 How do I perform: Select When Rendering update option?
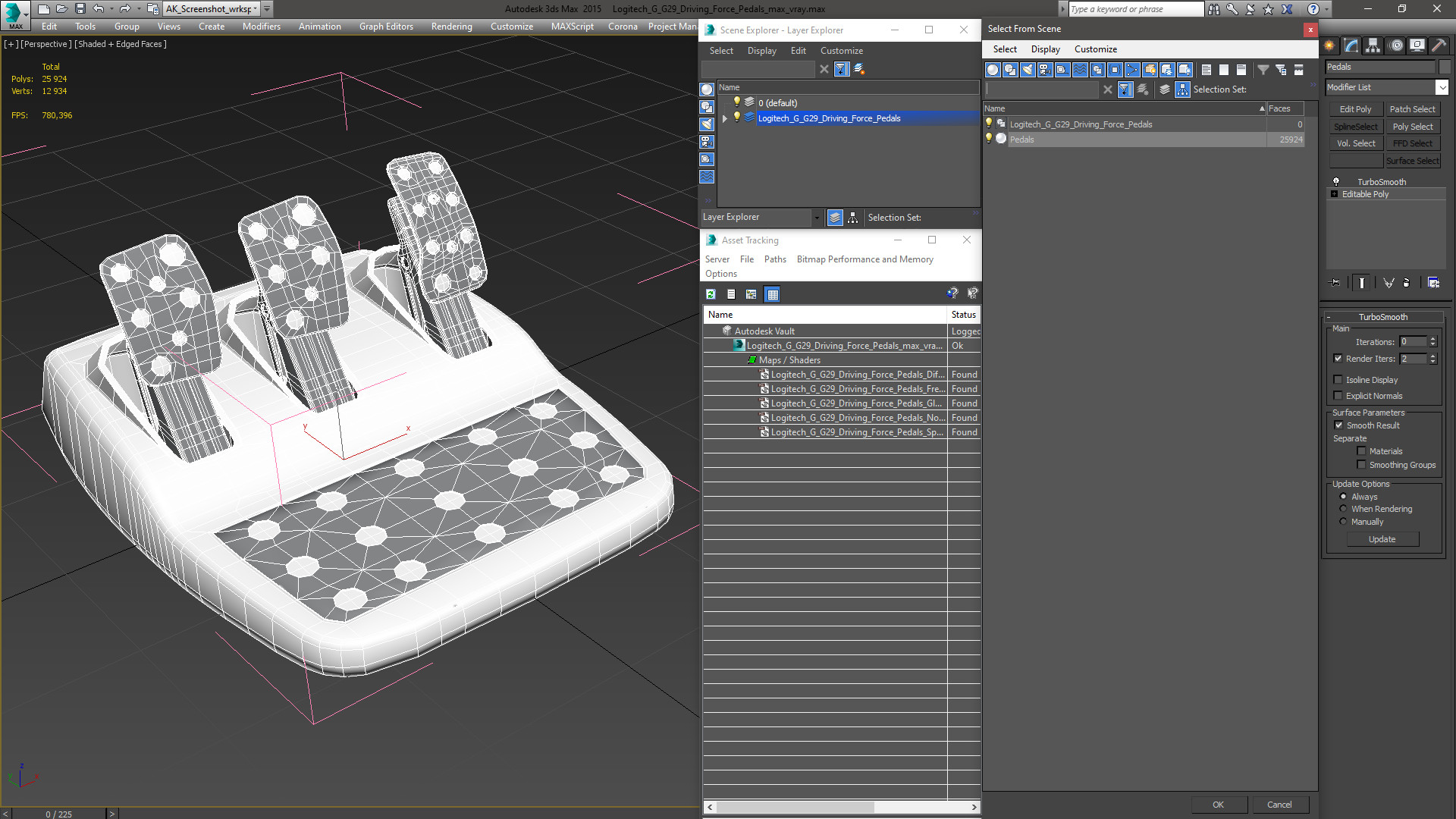(1343, 509)
